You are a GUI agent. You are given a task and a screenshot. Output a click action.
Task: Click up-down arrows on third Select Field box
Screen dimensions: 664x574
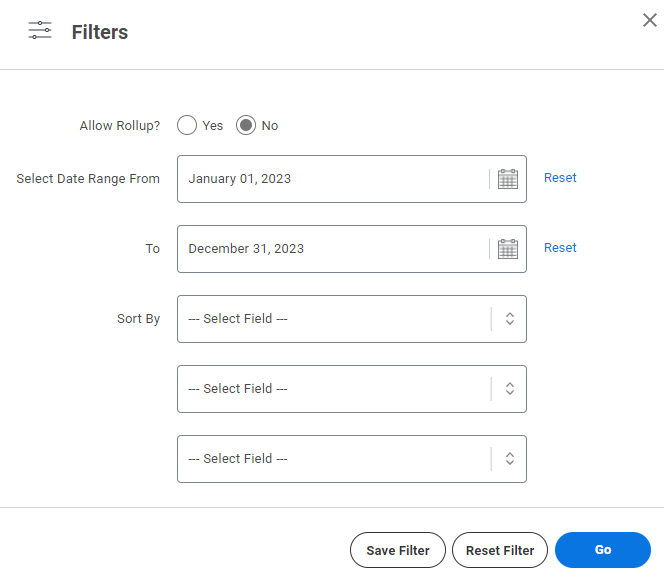click(x=510, y=458)
